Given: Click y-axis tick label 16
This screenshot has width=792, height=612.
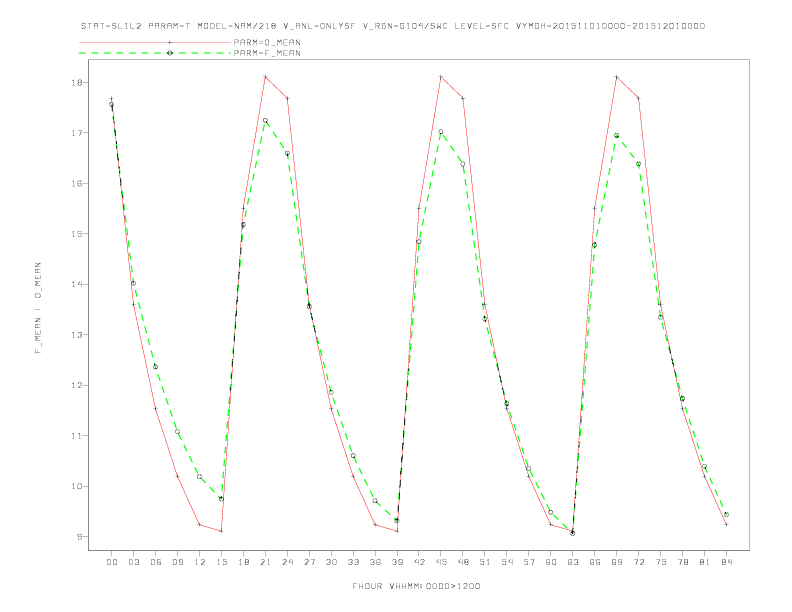Looking at the screenshot, I should coord(77,183).
